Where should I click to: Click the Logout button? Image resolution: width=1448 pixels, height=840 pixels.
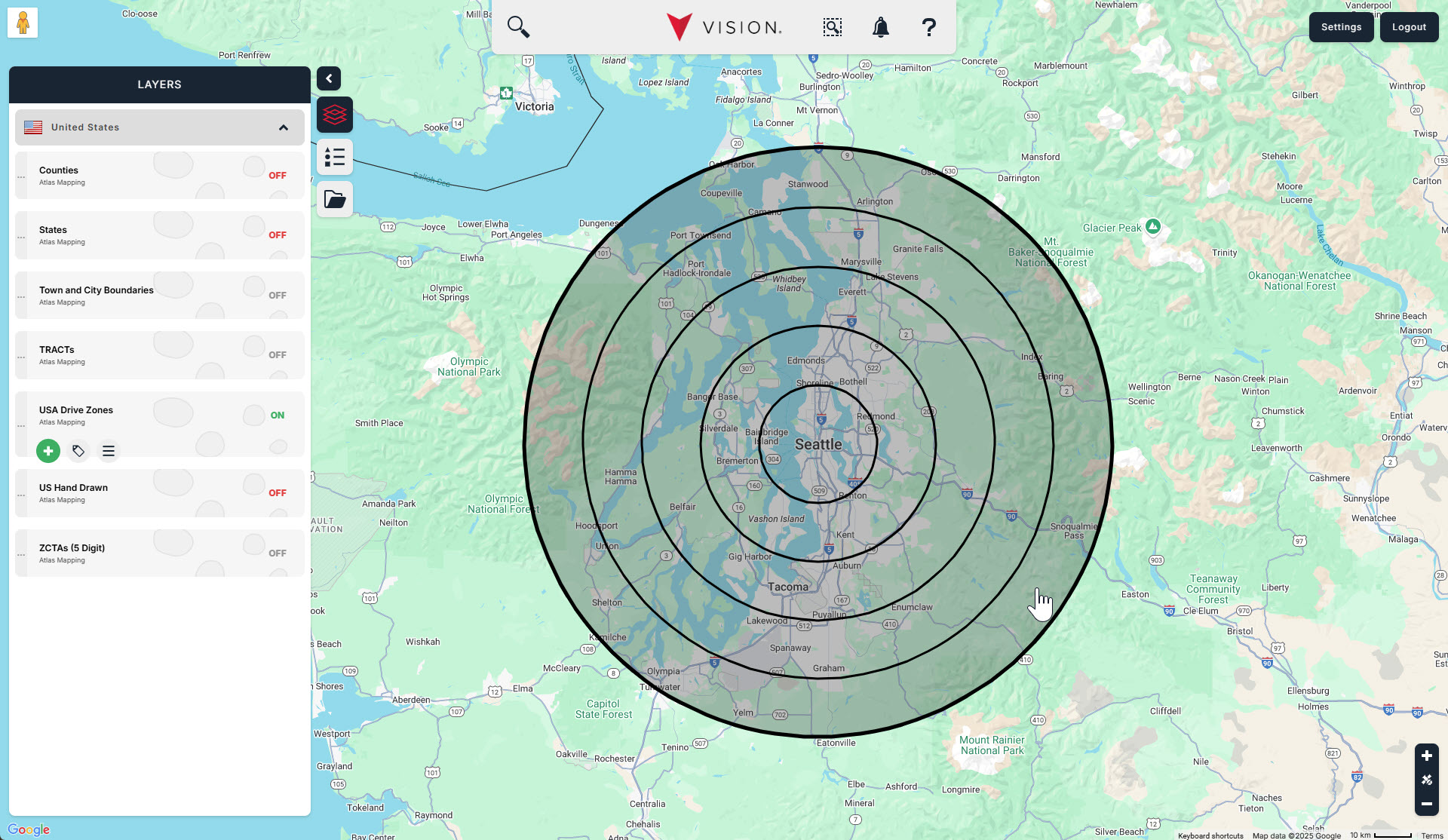pyautogui.click(x=1409, y=27)
